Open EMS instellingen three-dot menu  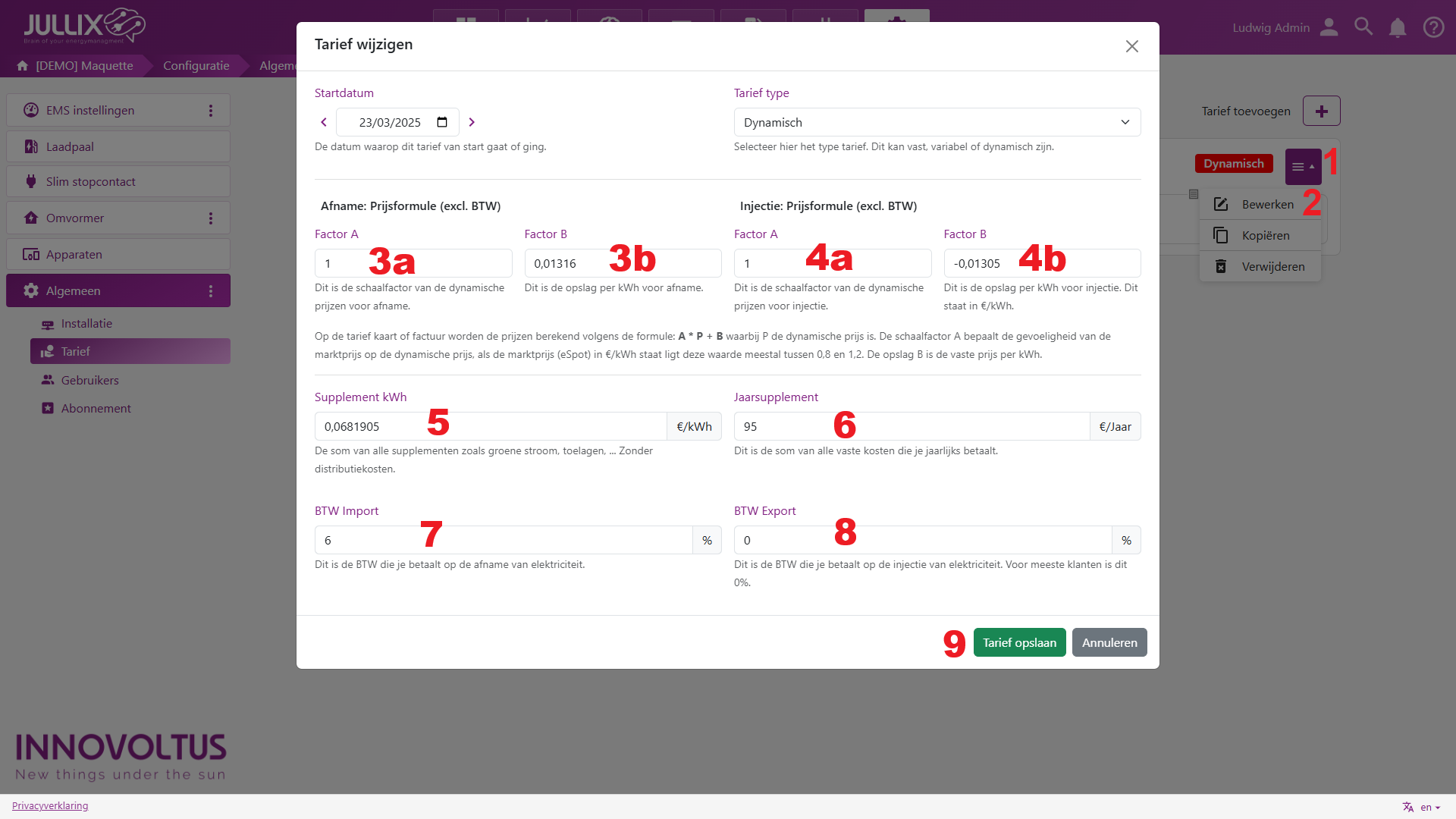[211, 111]
